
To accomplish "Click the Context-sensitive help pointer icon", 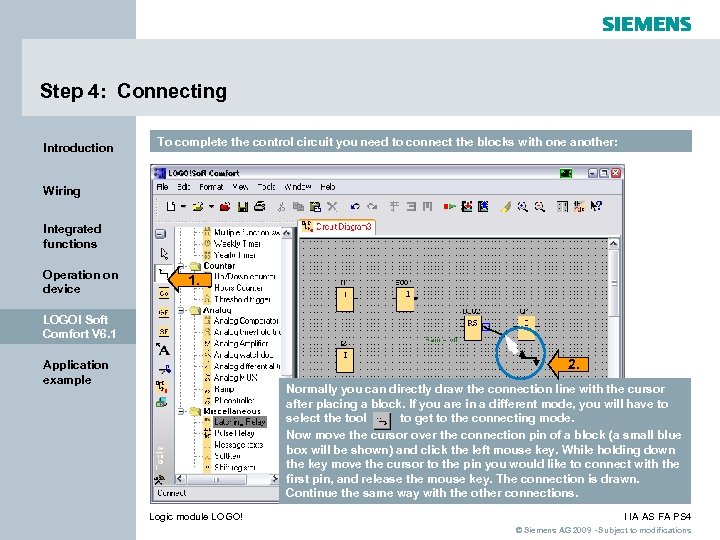I will 596,206.
